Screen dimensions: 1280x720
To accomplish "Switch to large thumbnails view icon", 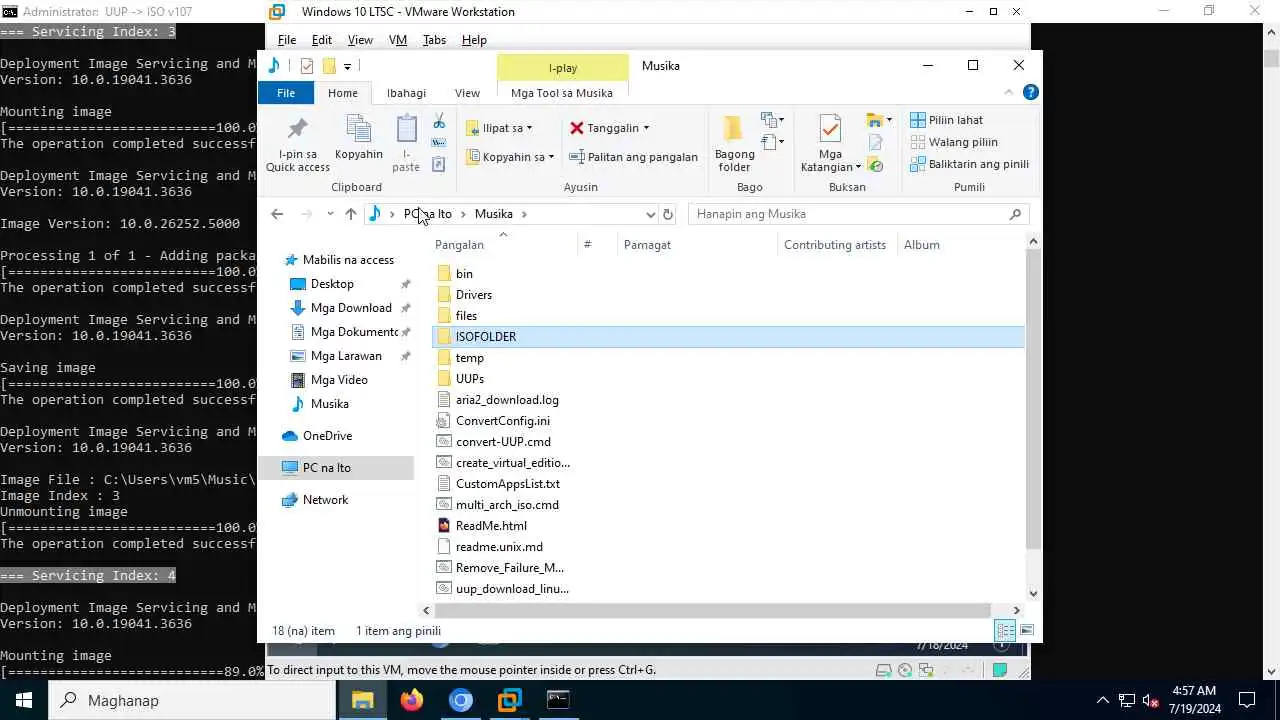I will [x=1025, y=631].
